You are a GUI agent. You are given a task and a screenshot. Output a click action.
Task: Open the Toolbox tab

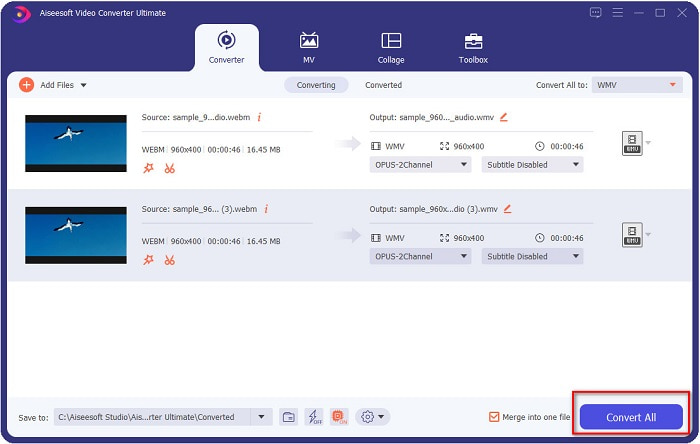click(x=473, y=47)
